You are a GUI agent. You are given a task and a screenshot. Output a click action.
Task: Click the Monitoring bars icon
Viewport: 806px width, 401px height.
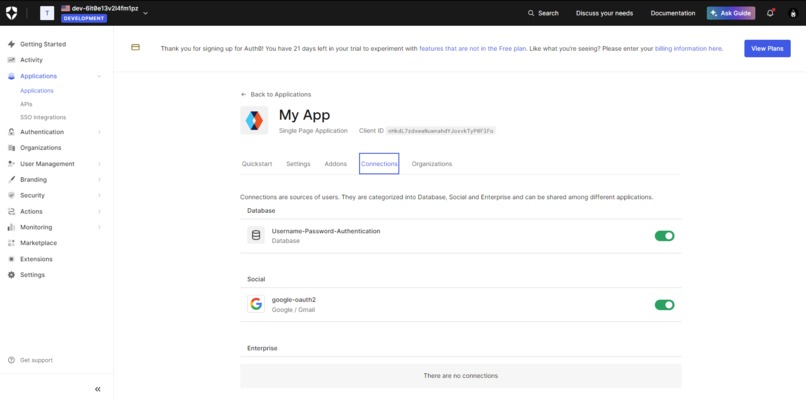tap(11, 227)
